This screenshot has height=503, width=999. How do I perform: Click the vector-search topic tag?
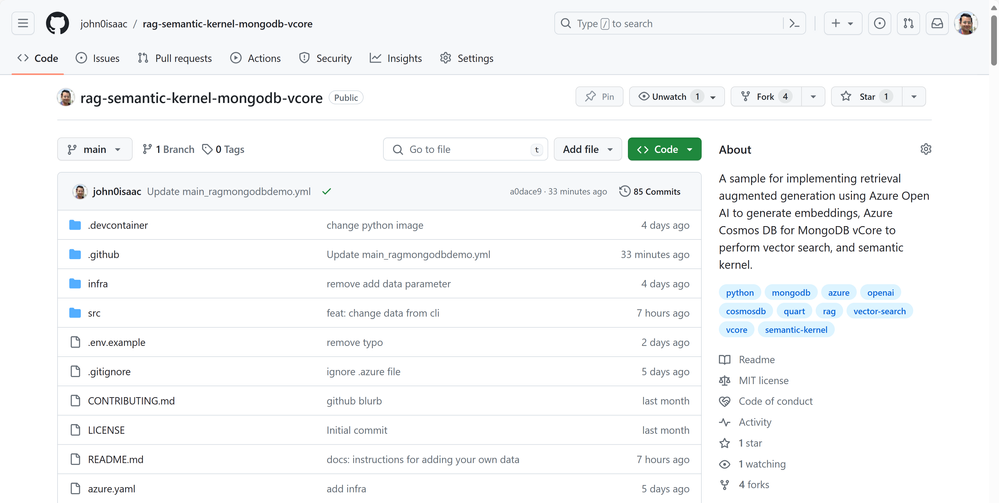pos(879,311)
